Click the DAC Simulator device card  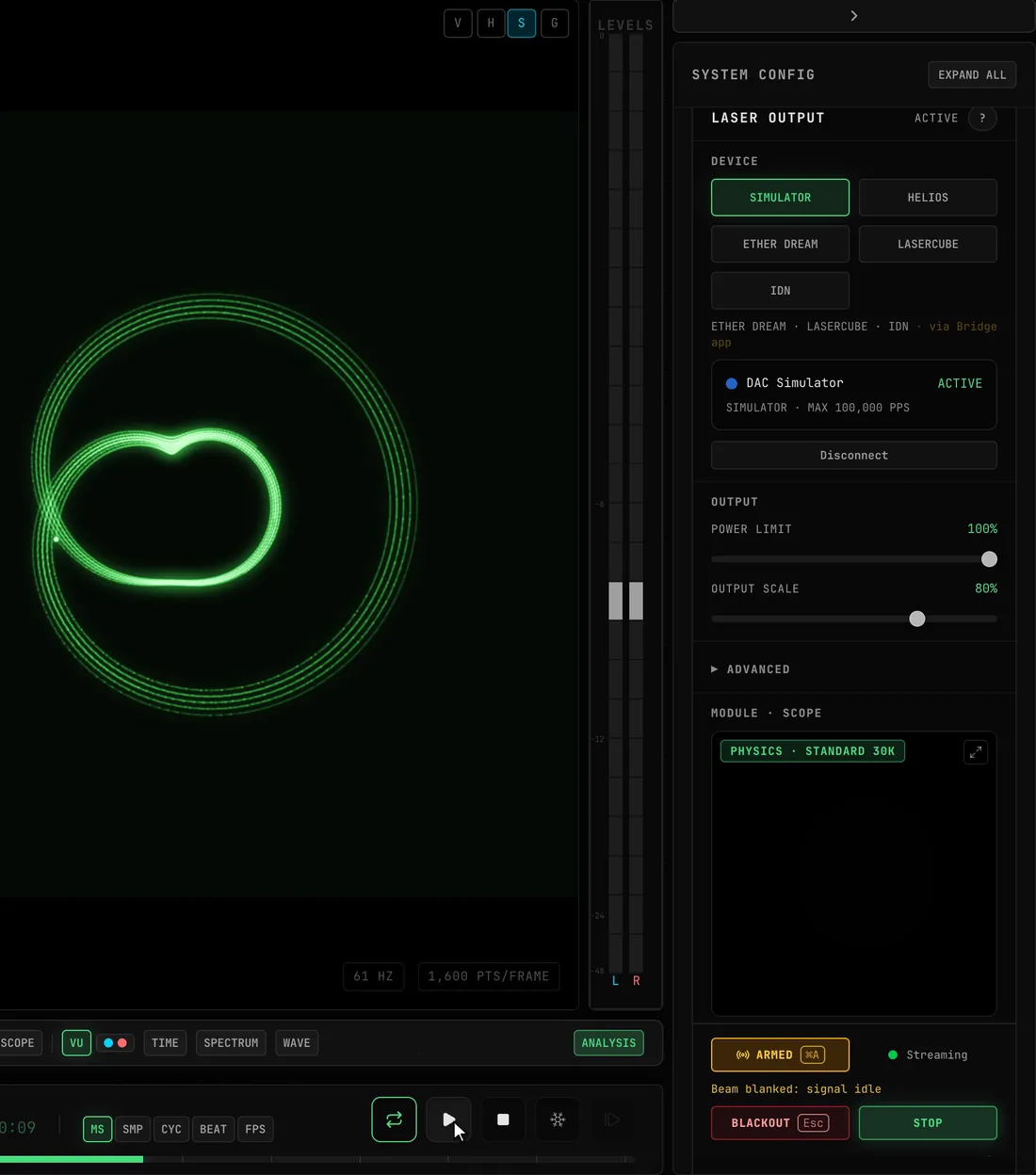(853, 395)
